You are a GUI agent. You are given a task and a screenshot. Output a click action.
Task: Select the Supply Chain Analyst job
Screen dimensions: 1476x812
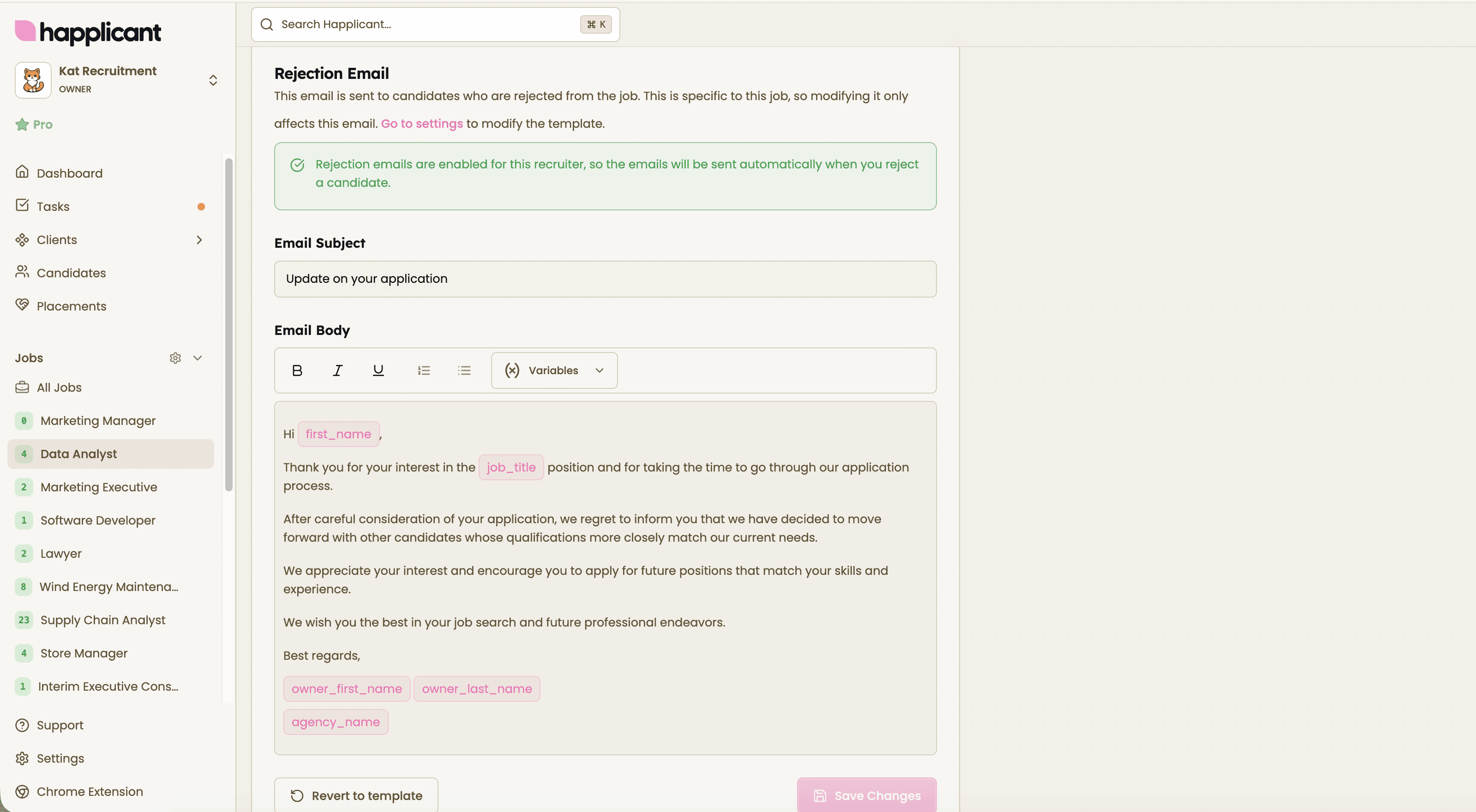pos(102,620)
